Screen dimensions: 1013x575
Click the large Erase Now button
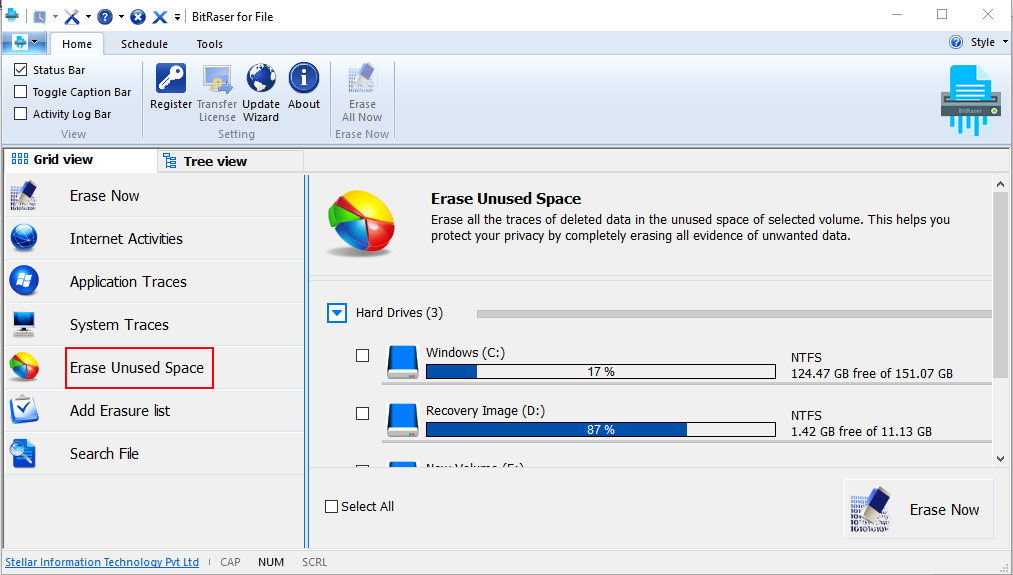918,509
